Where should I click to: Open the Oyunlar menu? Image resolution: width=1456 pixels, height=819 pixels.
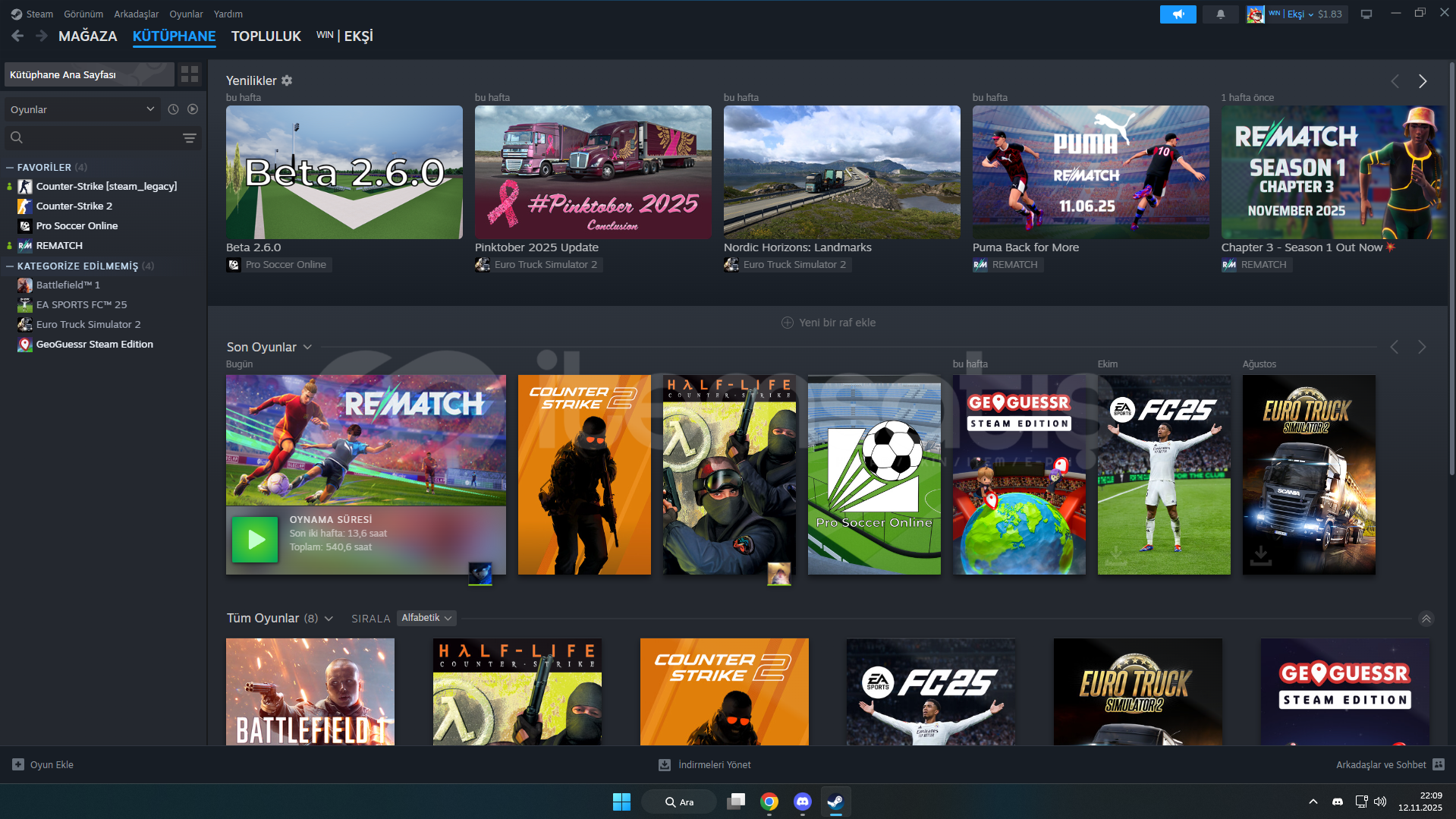[186, 14]
